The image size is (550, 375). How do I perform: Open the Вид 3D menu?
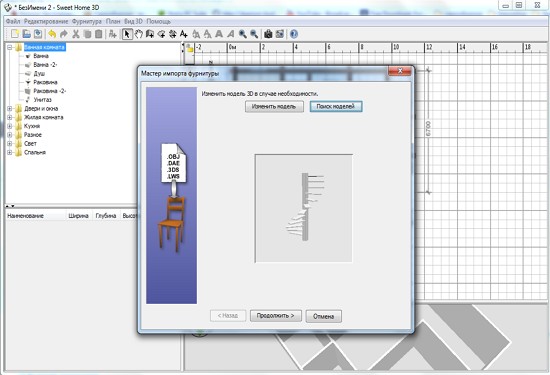pos(133,21)
